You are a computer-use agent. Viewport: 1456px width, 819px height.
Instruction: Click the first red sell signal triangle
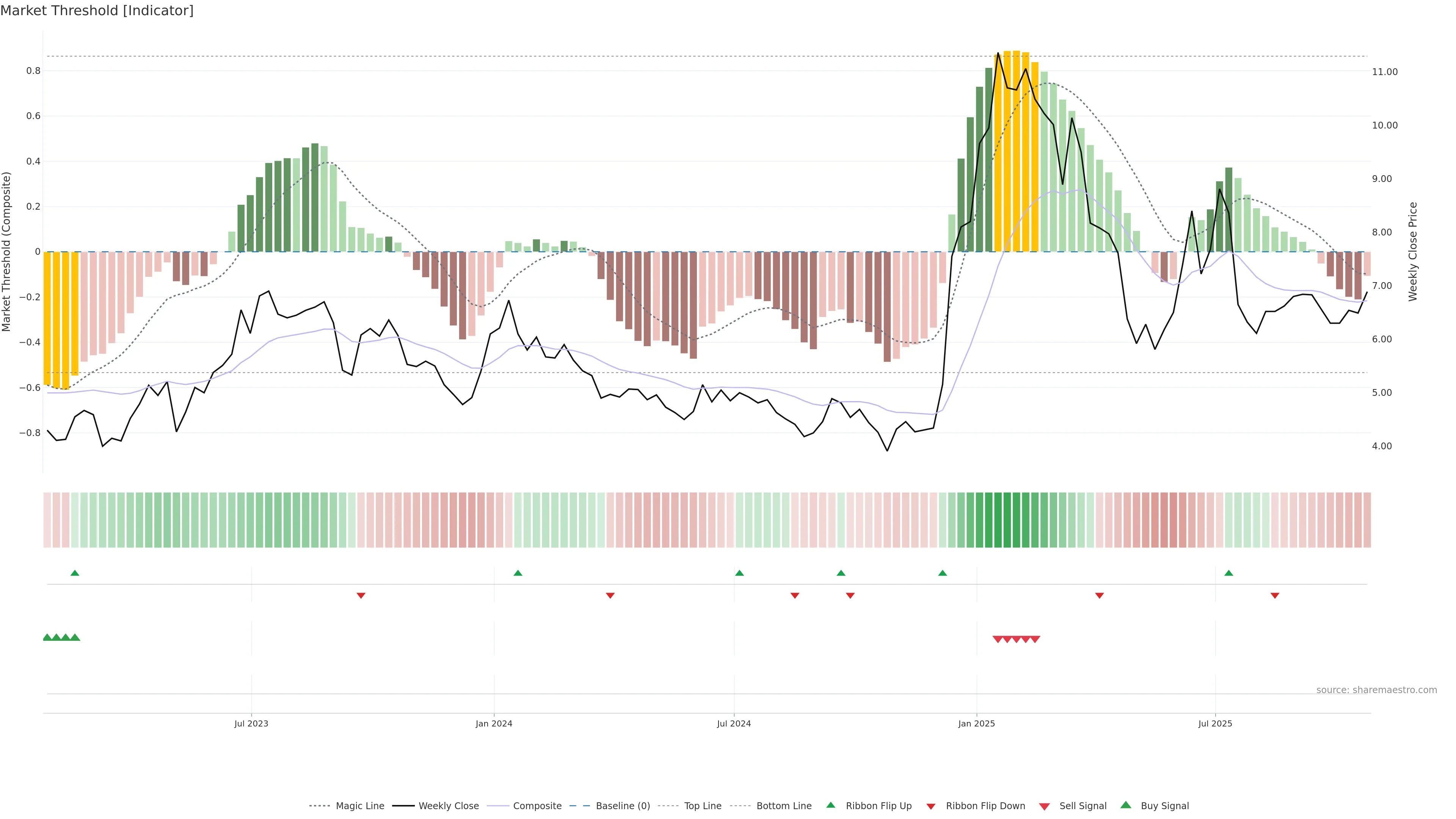[998, 639]
